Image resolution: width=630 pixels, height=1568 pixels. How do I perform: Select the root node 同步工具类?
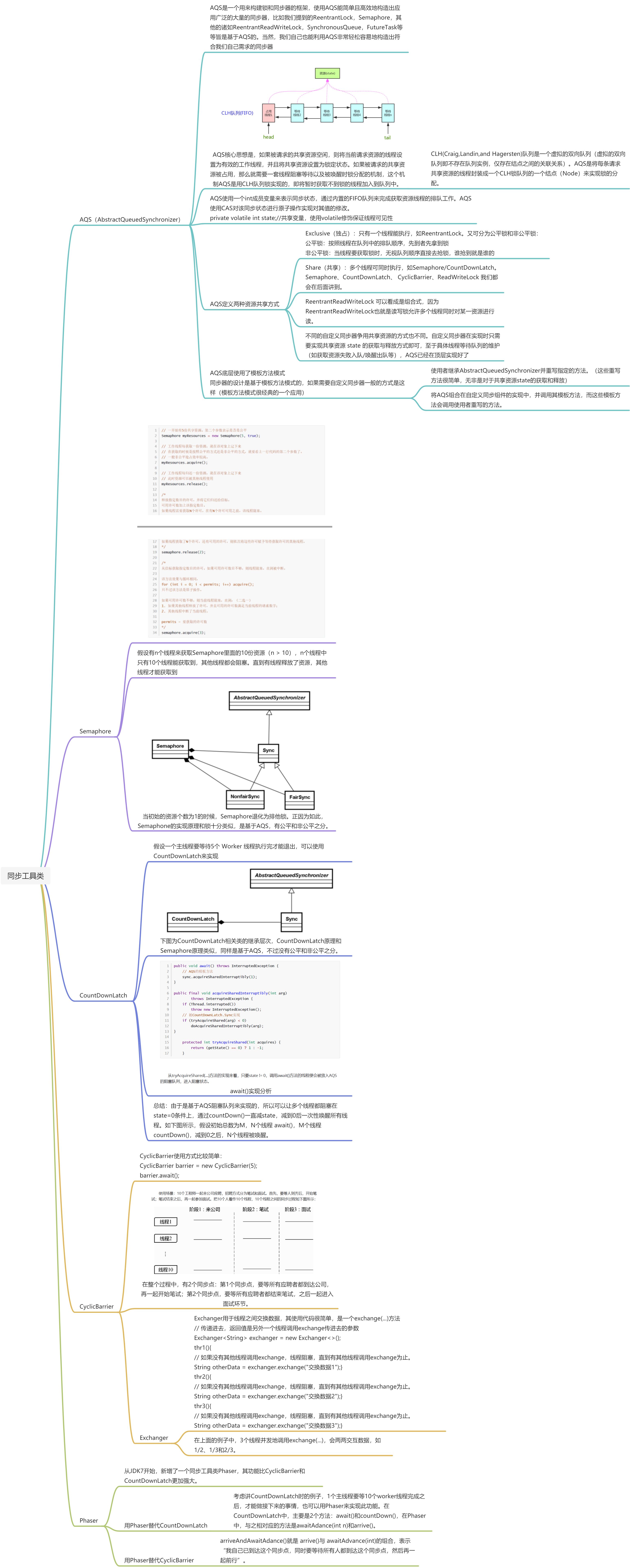point(26,876)
